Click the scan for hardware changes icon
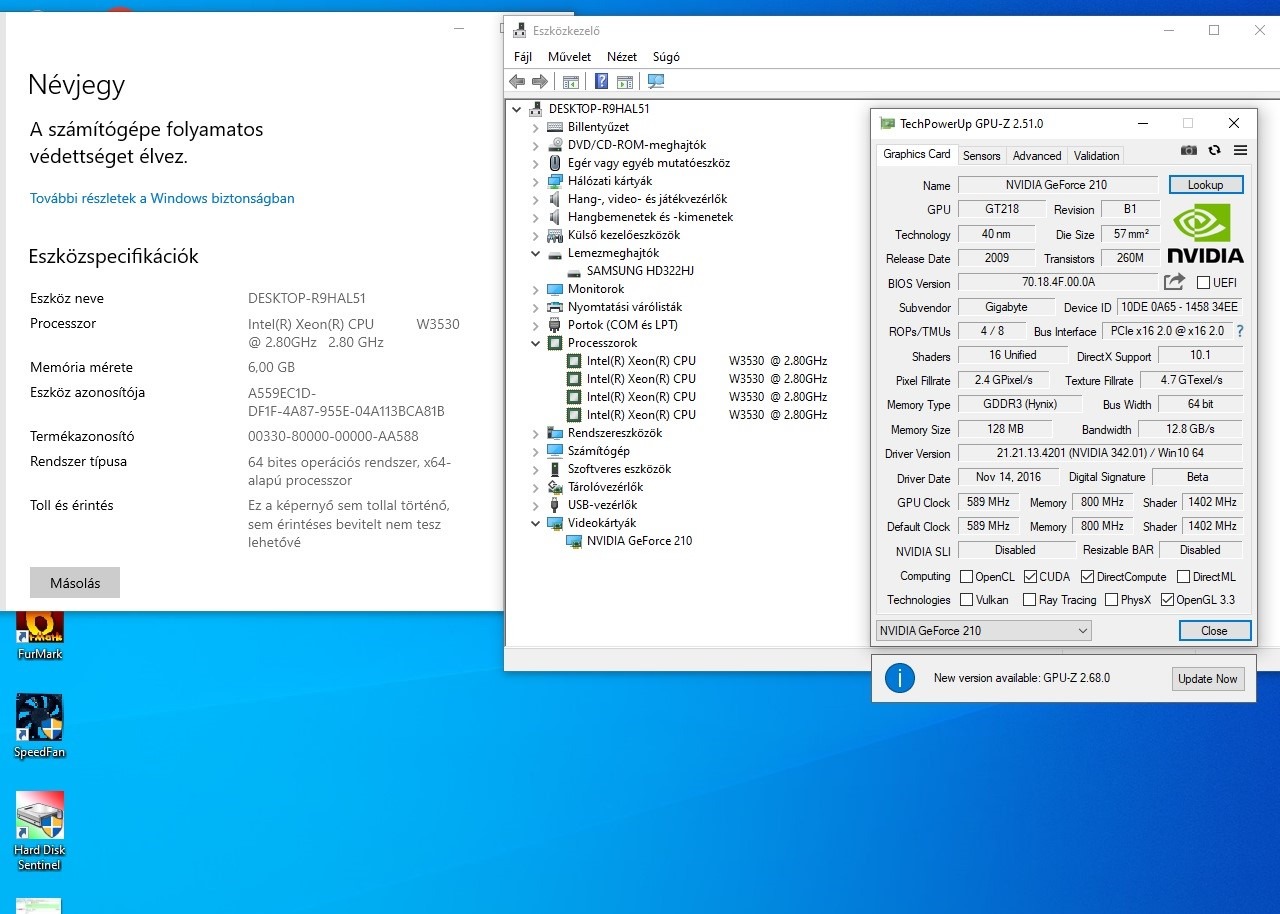 pos(656,82)
